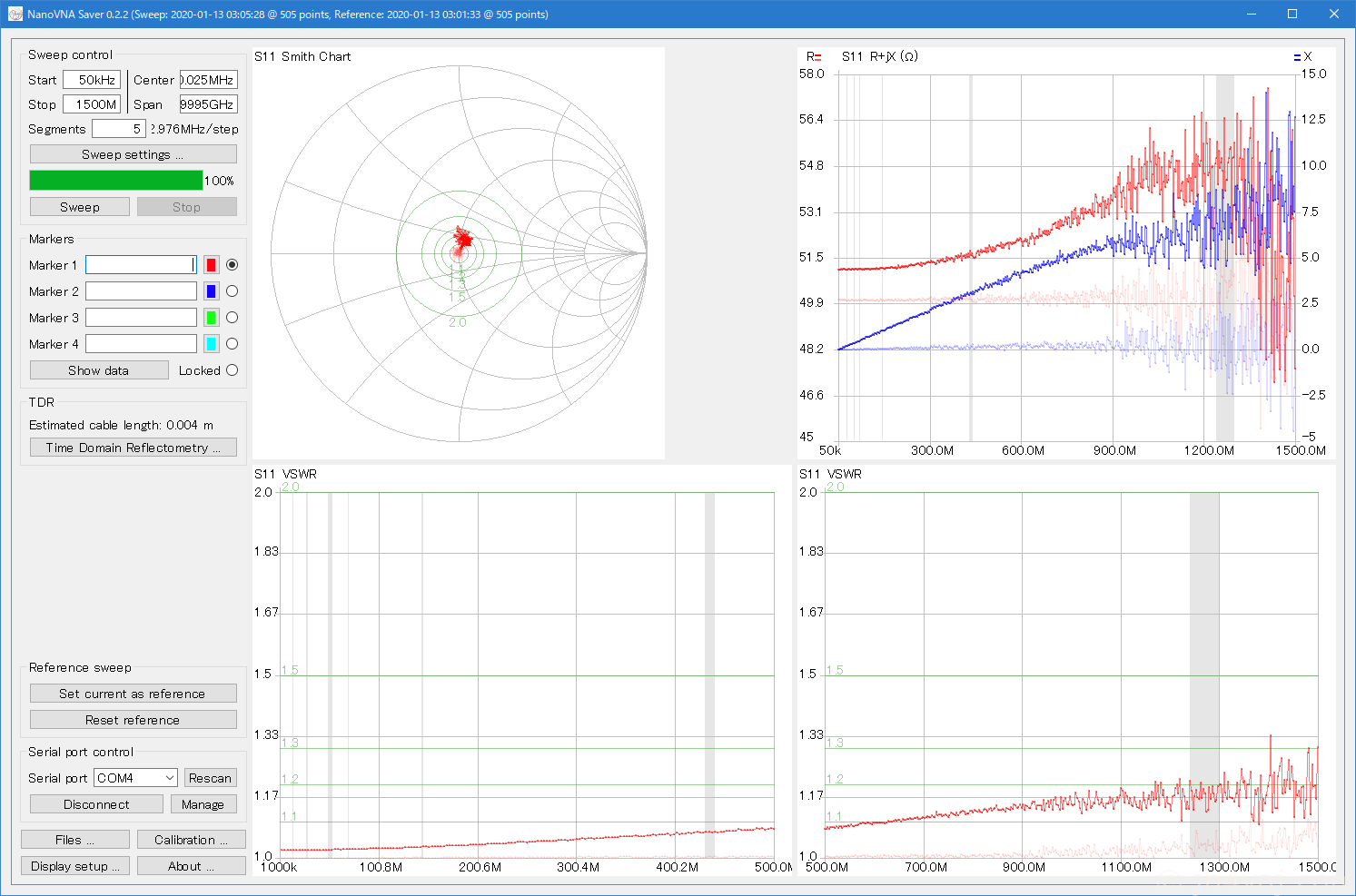Select the Marker 2 radio button

click(x=233, y=291)
